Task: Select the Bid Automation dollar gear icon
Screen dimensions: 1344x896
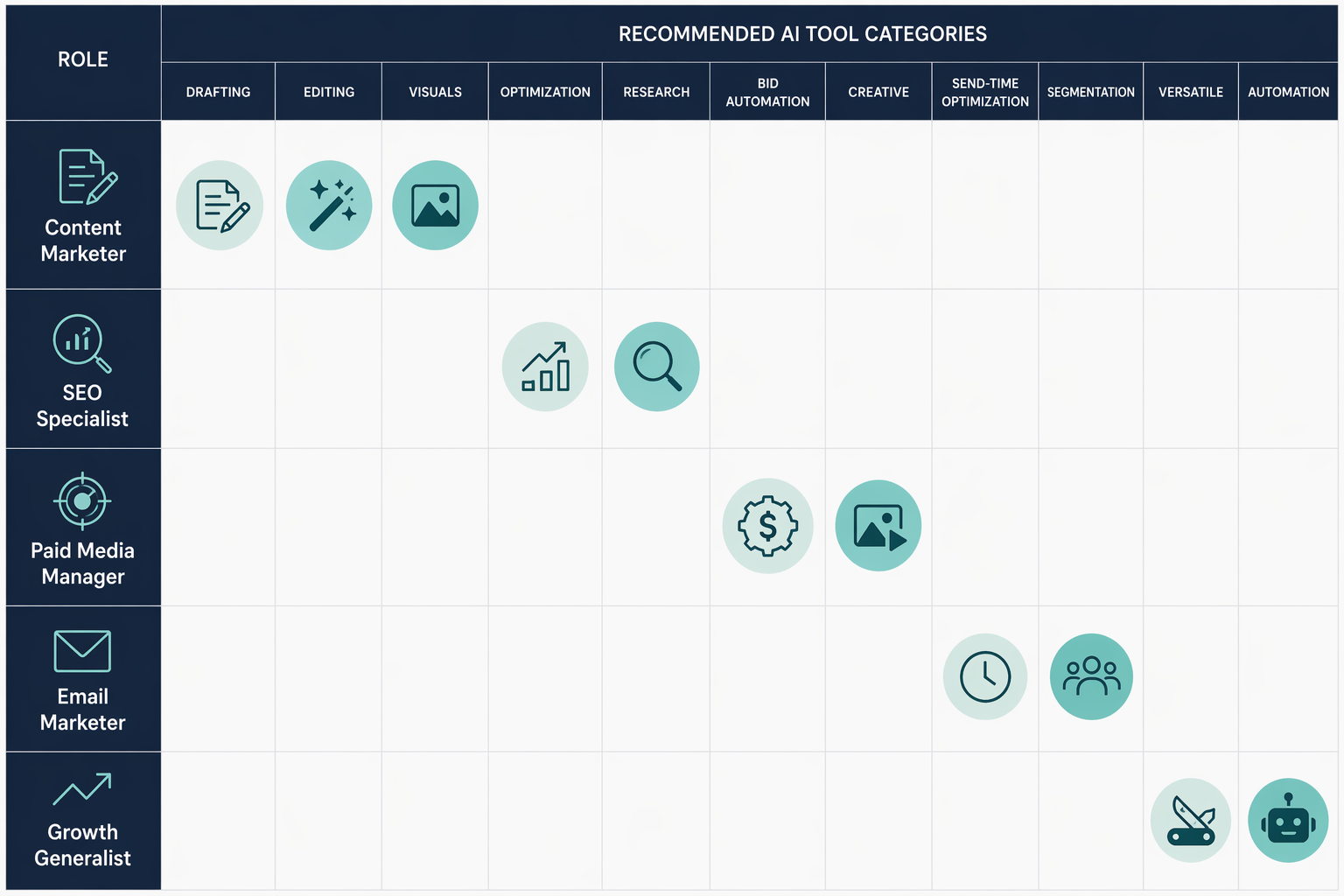Action: tap(767, 526)
